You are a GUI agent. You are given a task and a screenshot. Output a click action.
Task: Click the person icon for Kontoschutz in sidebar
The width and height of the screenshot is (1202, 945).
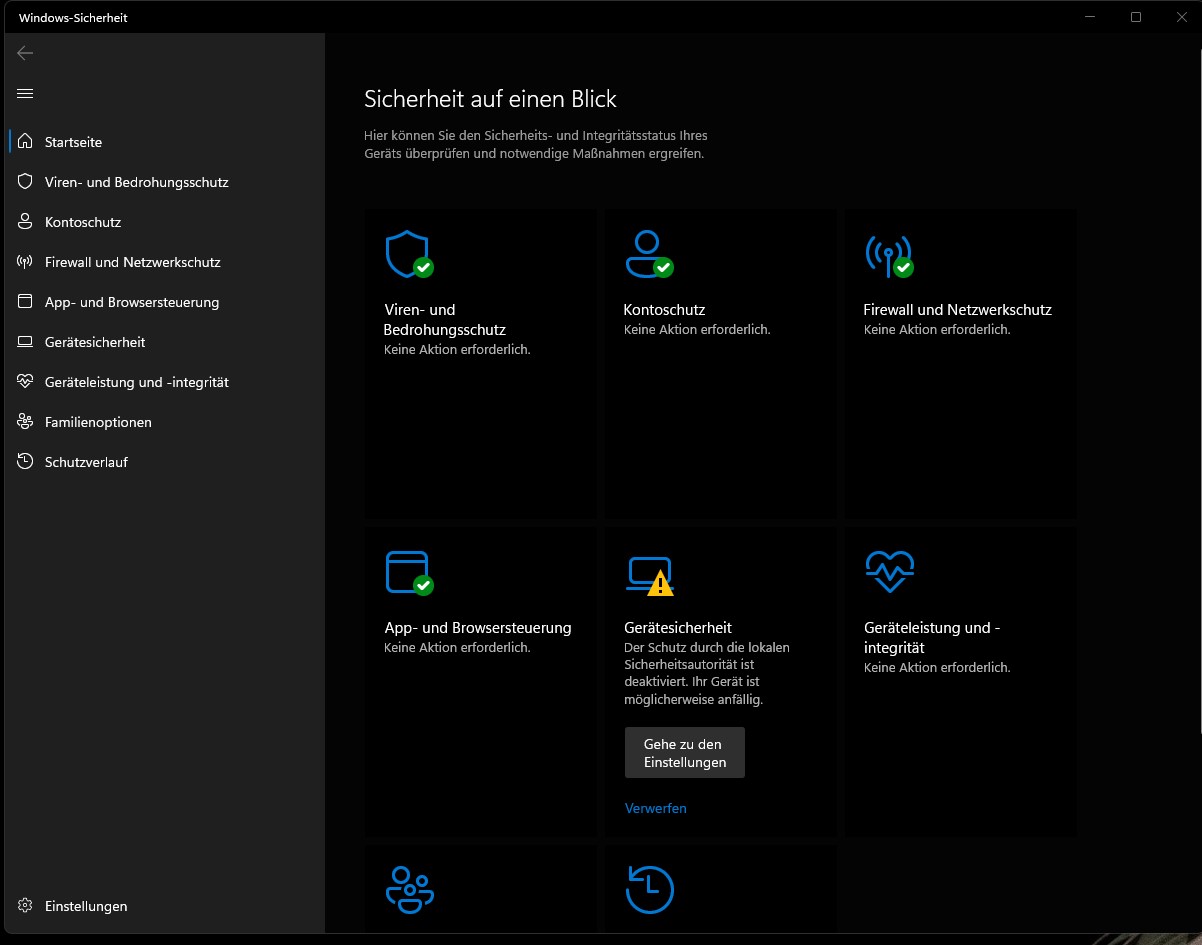pos(25,222)
